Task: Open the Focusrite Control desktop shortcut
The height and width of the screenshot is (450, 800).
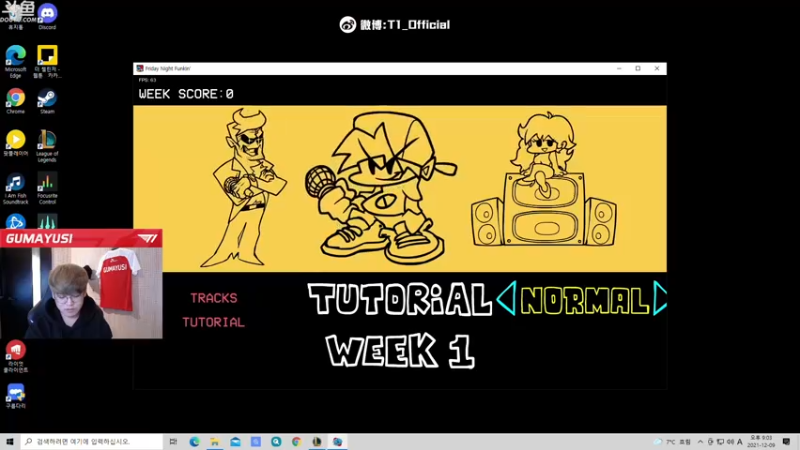Action: click(x=47, y=188)
